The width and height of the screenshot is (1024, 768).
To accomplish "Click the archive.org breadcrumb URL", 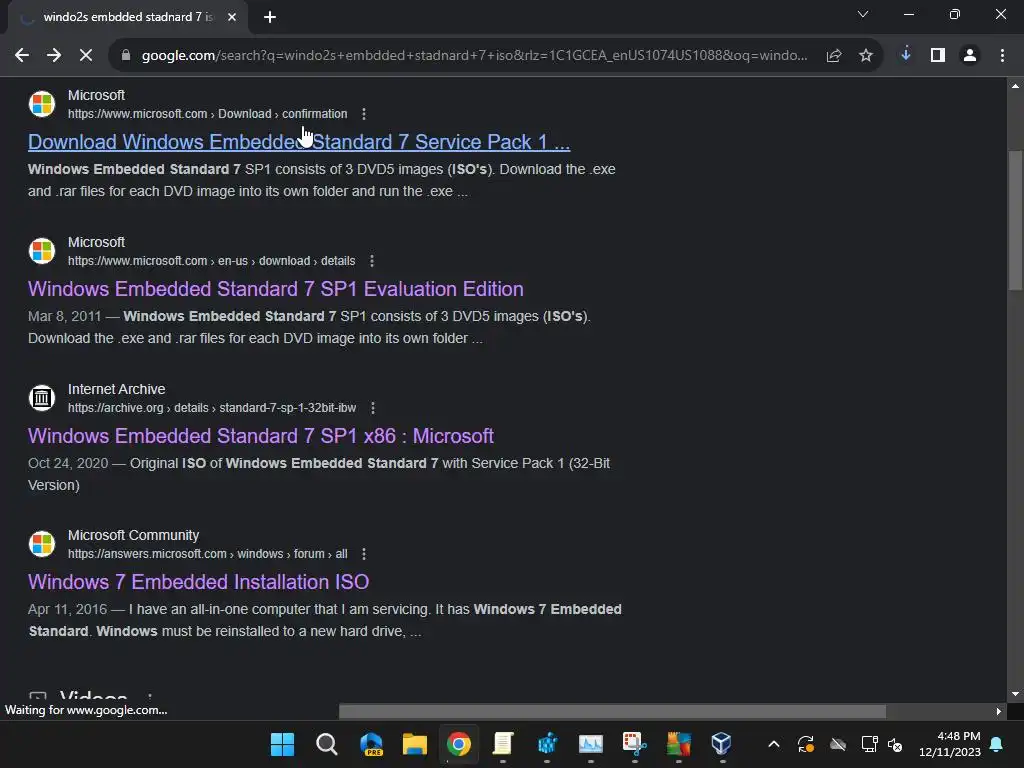I will [x=212, y=408].
